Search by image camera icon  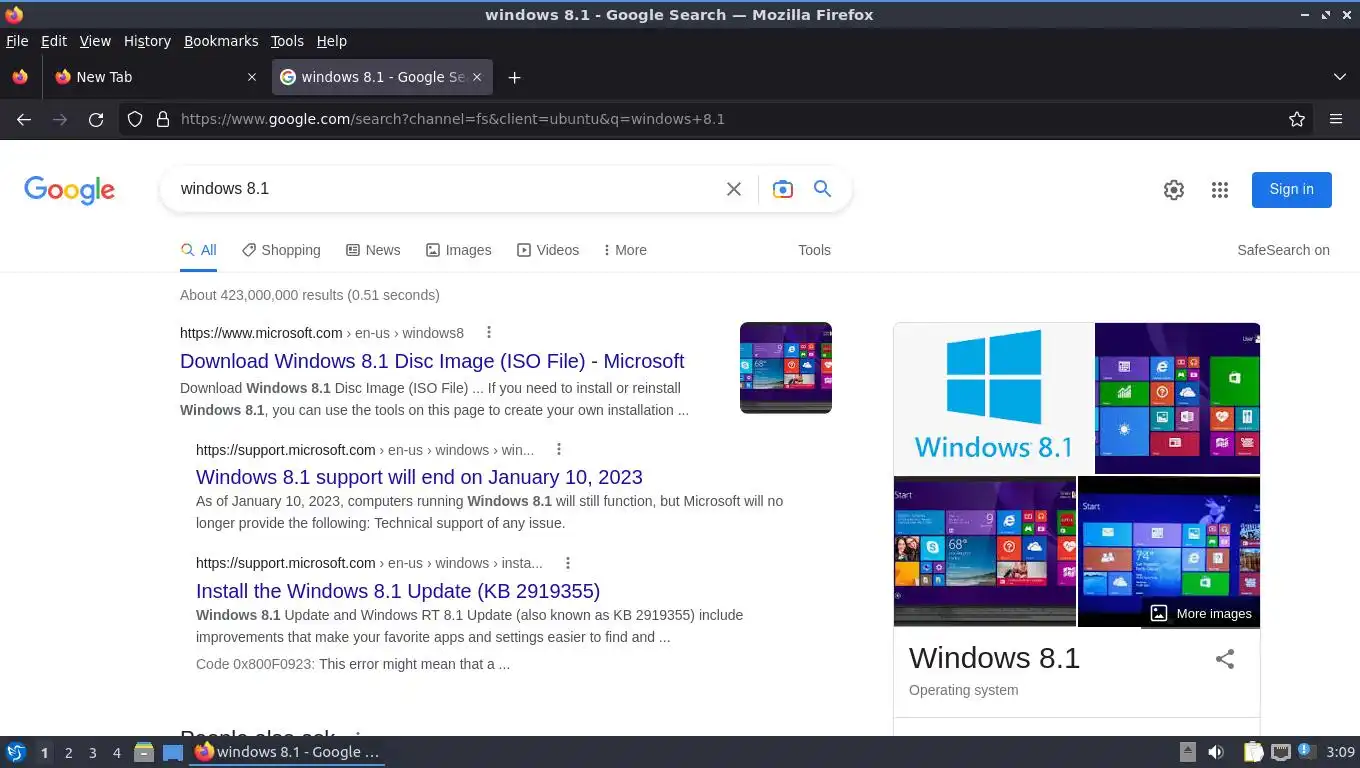point(783,189)
